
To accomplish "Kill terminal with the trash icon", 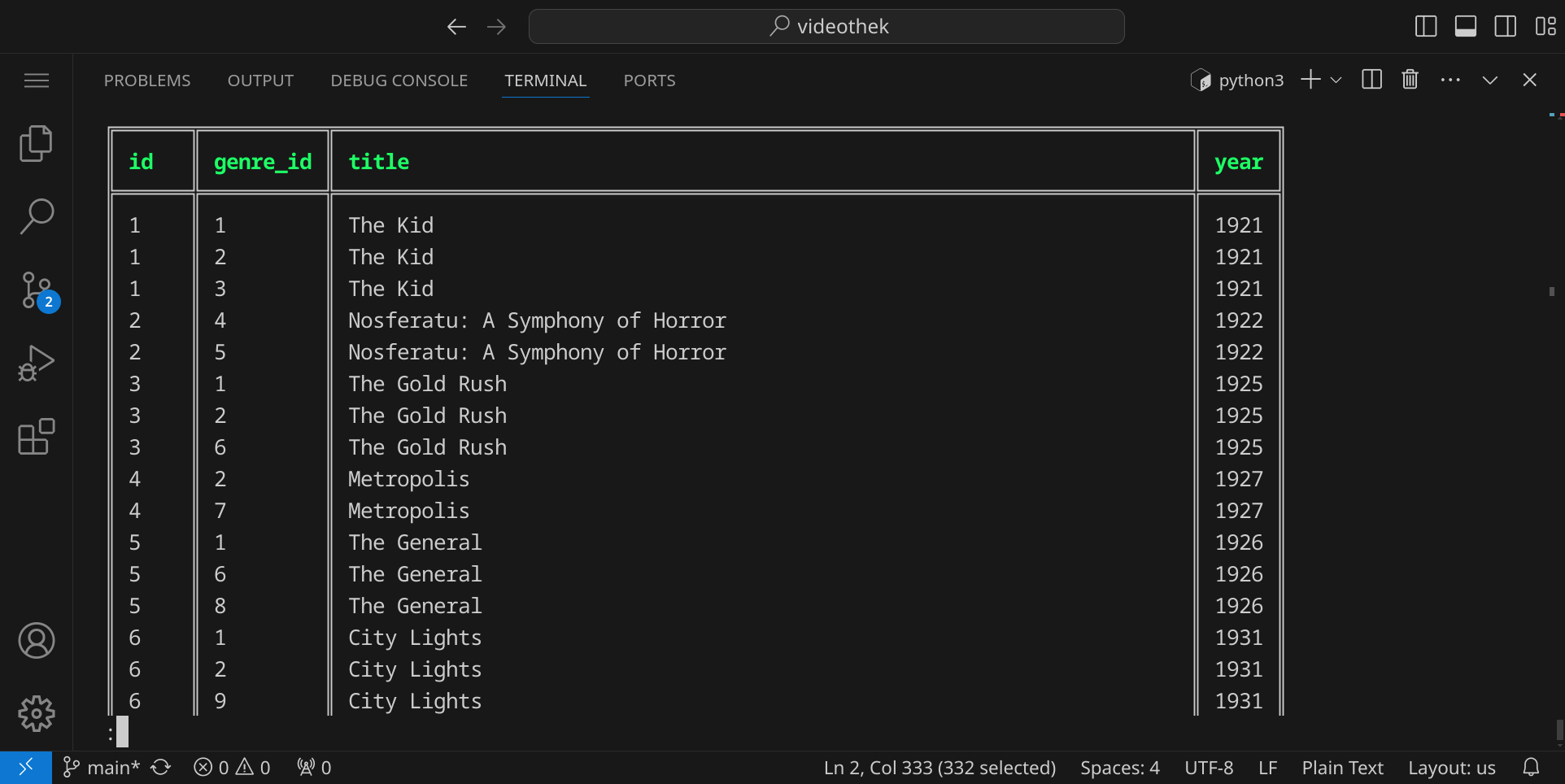I will pos(1410,80).
